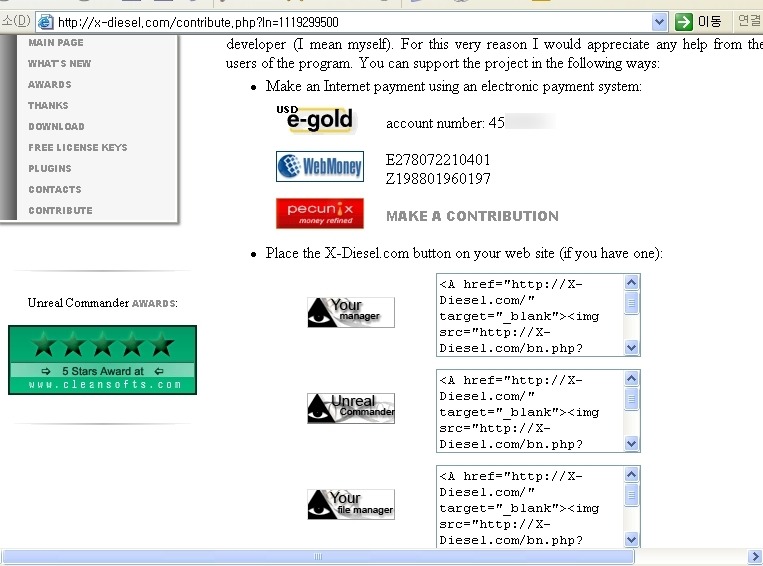Open the MAIN PAGE menu item
763x566 pixels.
coord(56,43)
